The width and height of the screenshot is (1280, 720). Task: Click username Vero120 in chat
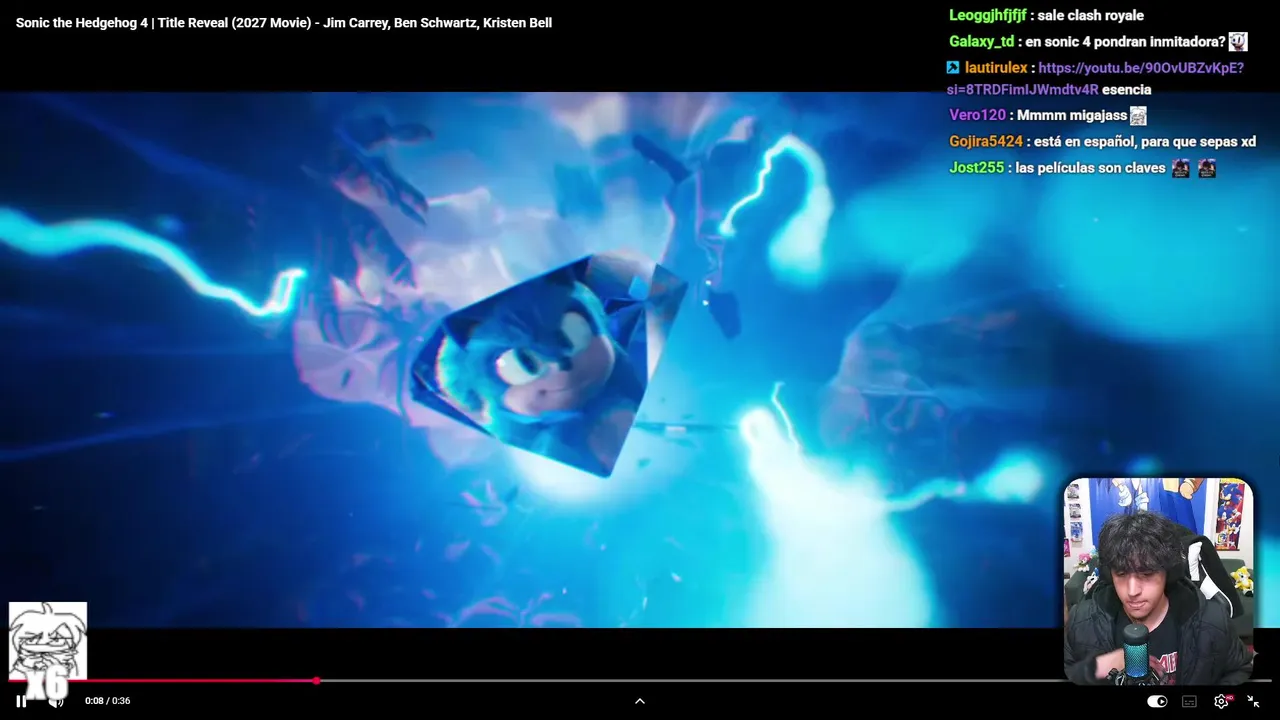tap(977, 115)
